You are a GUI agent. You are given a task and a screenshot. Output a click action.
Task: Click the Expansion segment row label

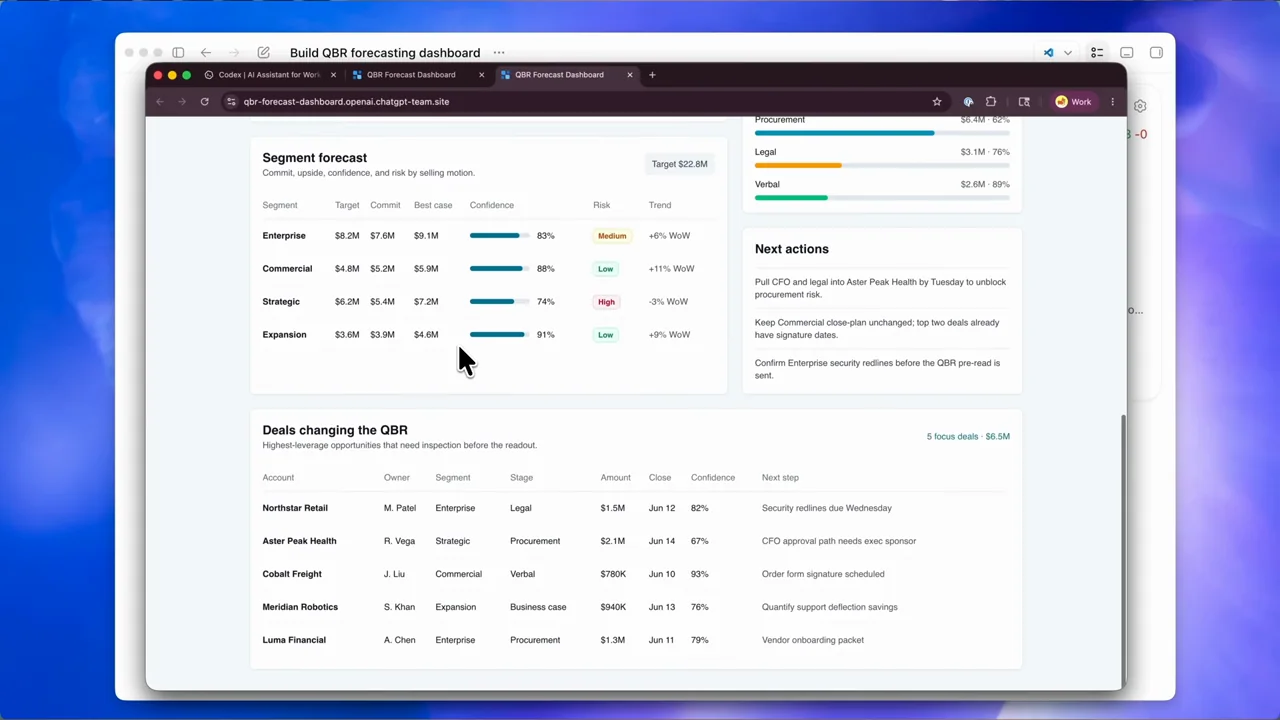click(x=284, y=335)
